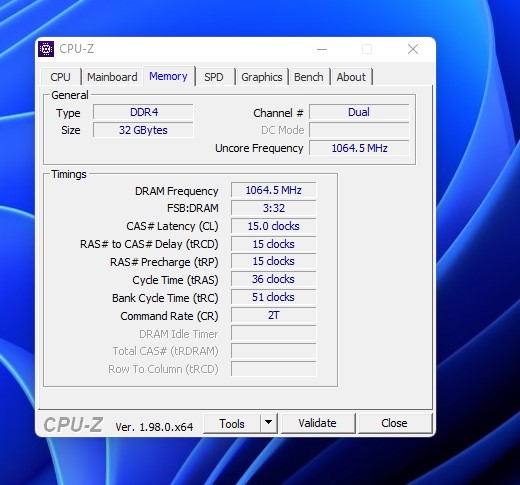Click the FSB:DRAM label
The image size is (520, 485).
tap(193, 208)
